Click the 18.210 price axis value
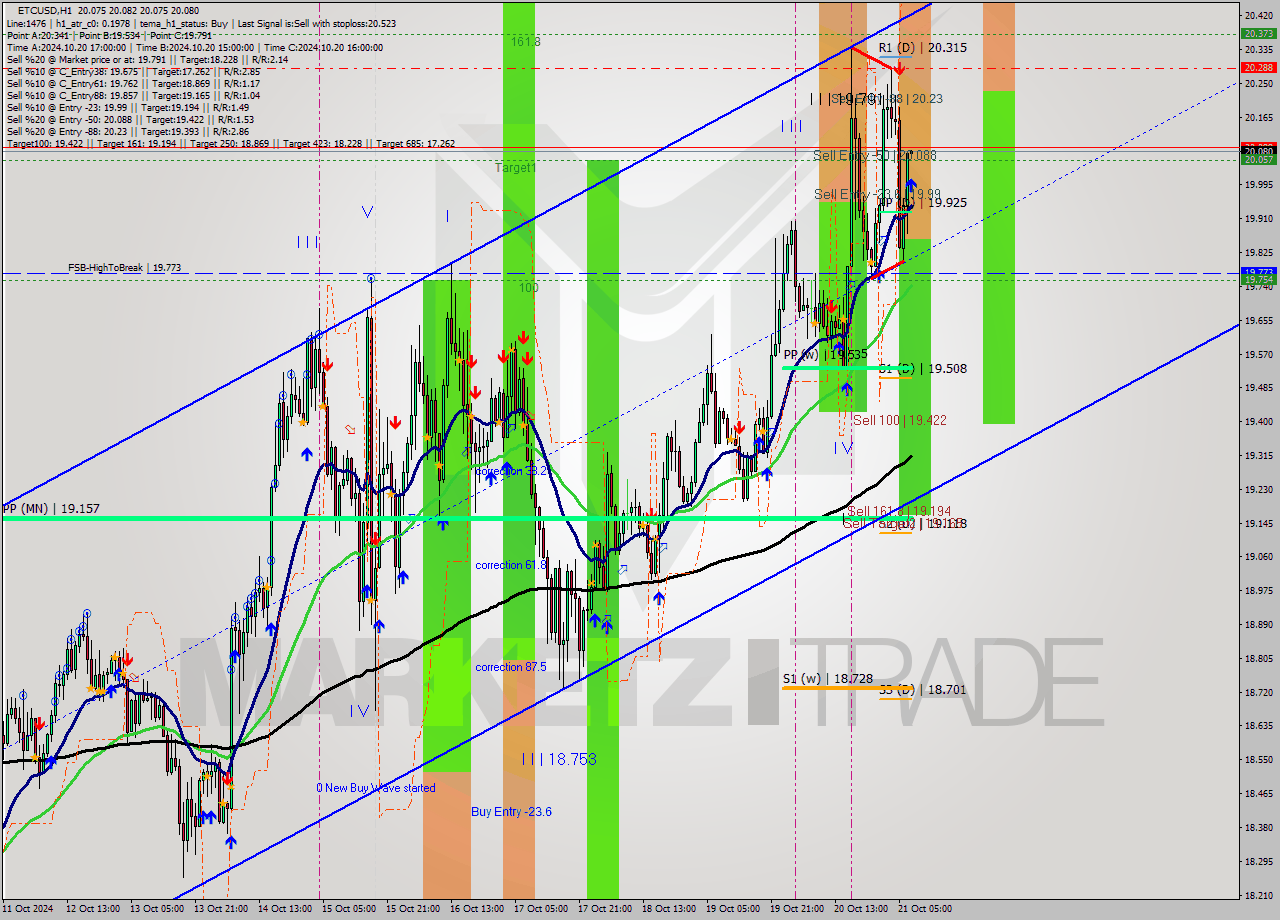The height and width of the screenshot is (920, 1280). [1258, 895]
